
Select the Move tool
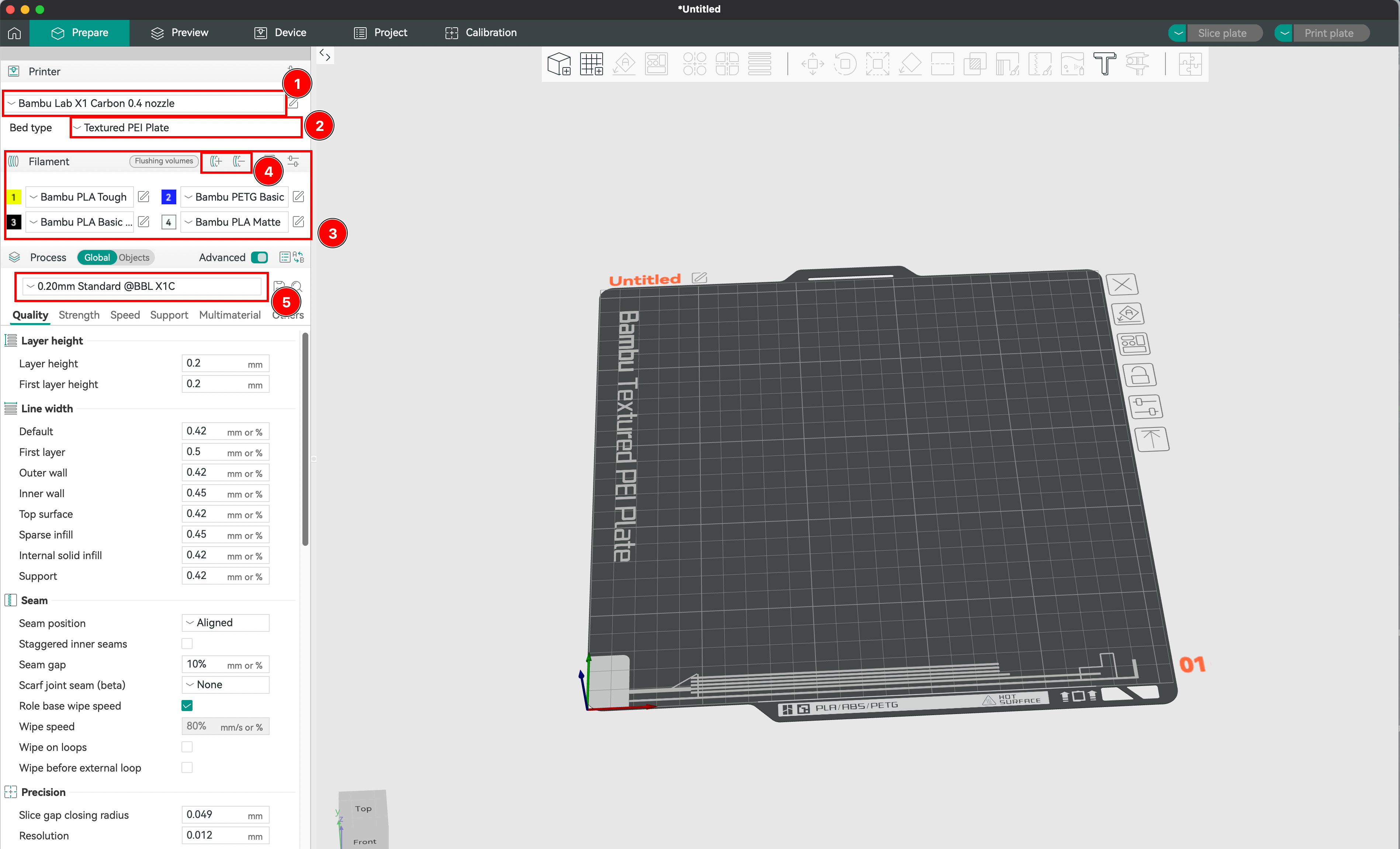pyautogui.click(x=812, y=64)
